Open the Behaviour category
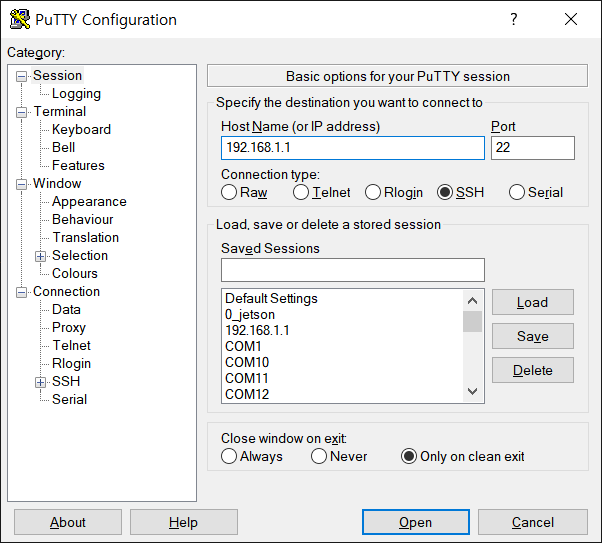 (83, 220)
